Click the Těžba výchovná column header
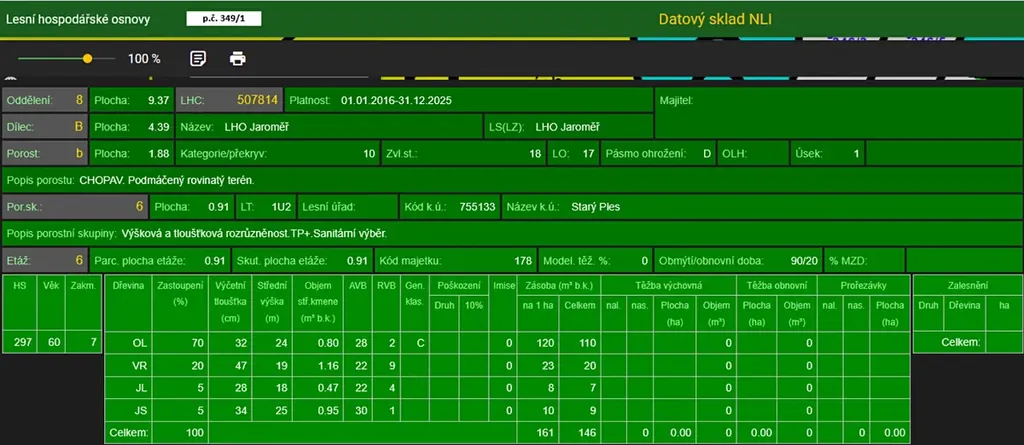1024x445 pixels. pyautogui.click(x=667, y=285)
